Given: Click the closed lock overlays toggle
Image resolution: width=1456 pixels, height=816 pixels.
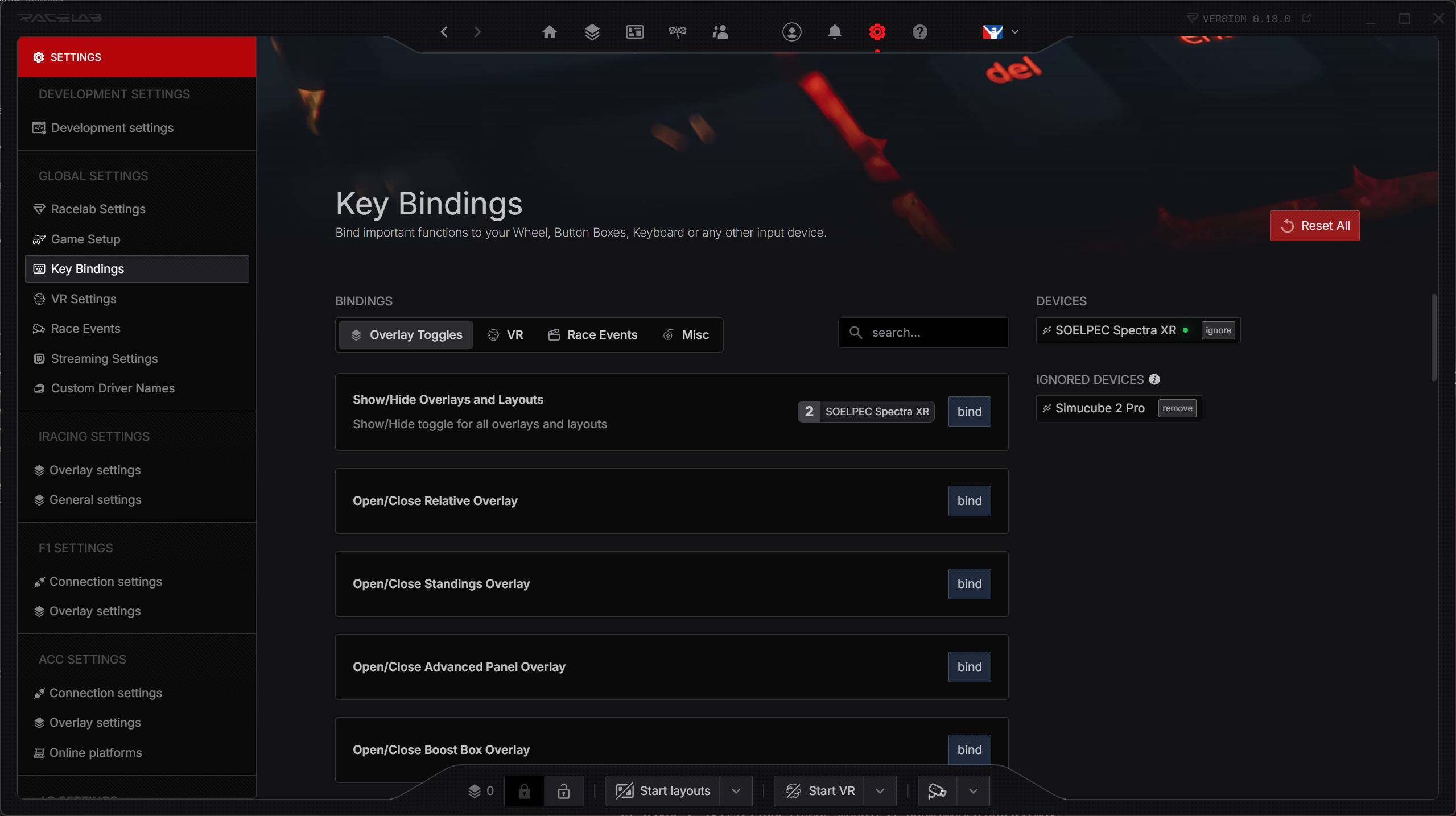Looking at the screenshot, I should click(x=524, y=791).
